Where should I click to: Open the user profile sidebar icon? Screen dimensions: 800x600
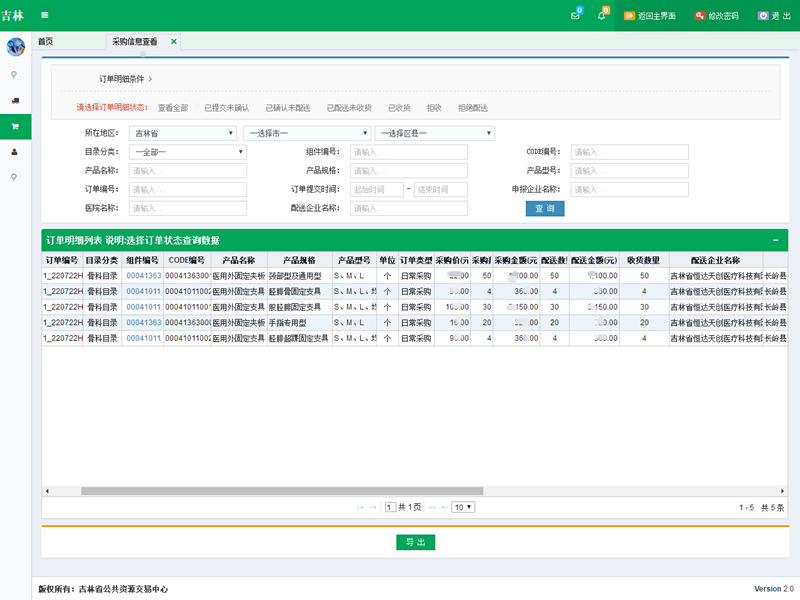click(15, 152)
